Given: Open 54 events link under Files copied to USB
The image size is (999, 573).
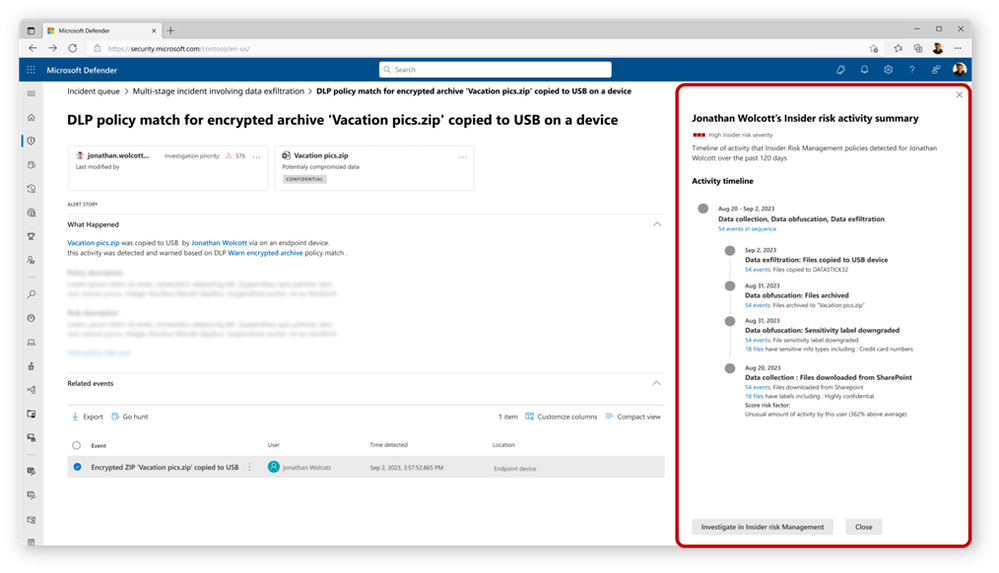Looking at the screenshot, I should [x=758, y=270].
